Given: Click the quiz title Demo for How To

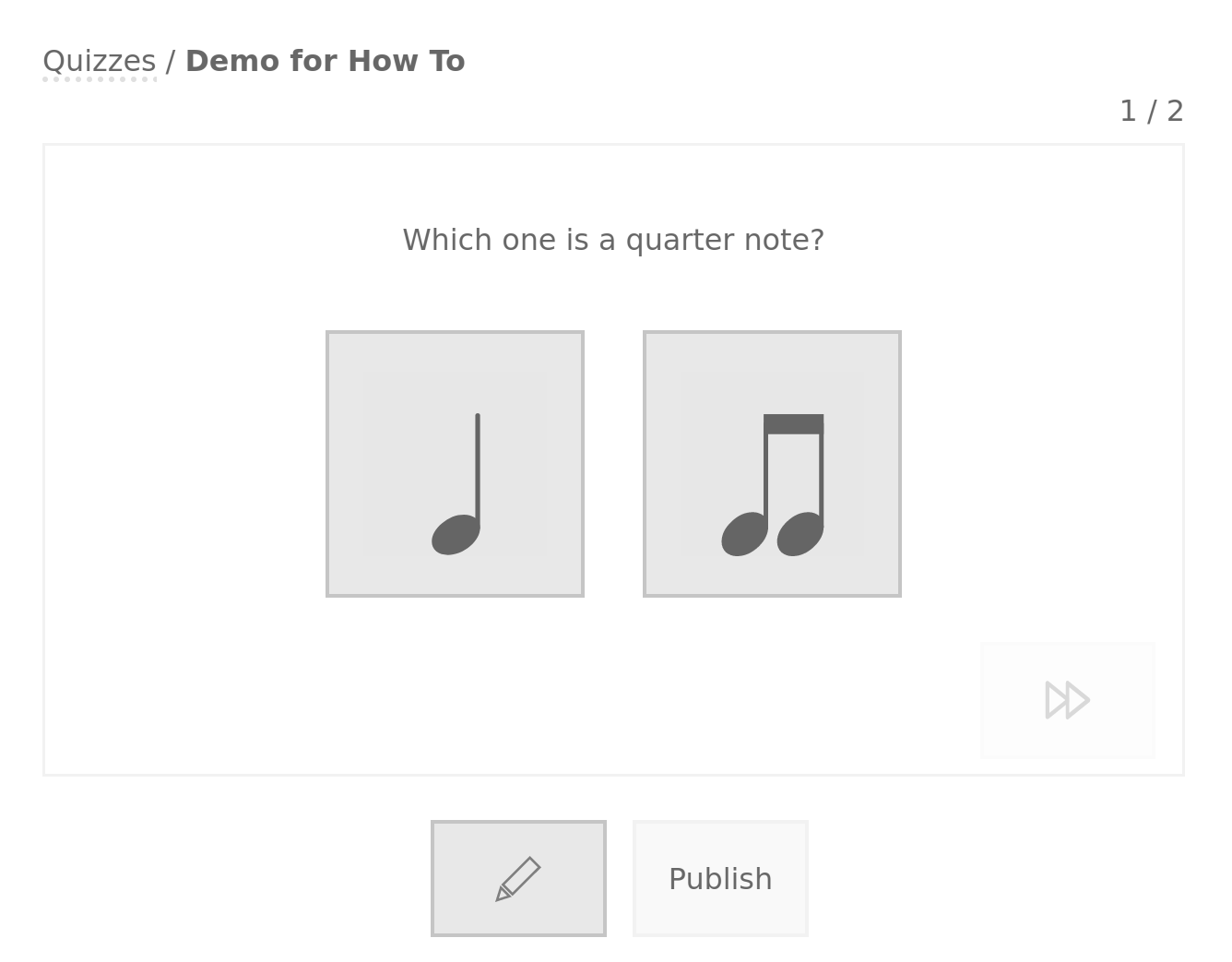Looking at the screenshot, I should [x=325, y=62].
